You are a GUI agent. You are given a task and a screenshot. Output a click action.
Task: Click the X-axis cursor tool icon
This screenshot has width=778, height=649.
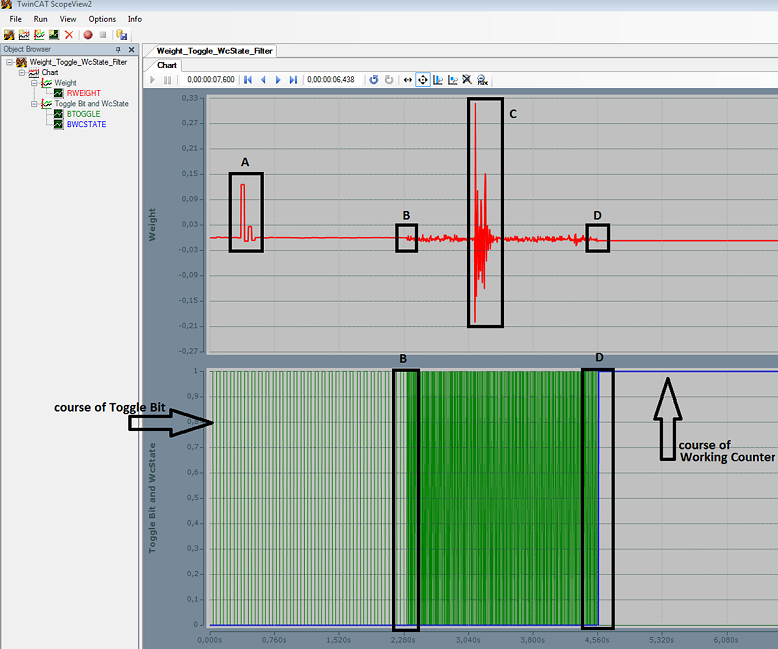click(438, 80)
